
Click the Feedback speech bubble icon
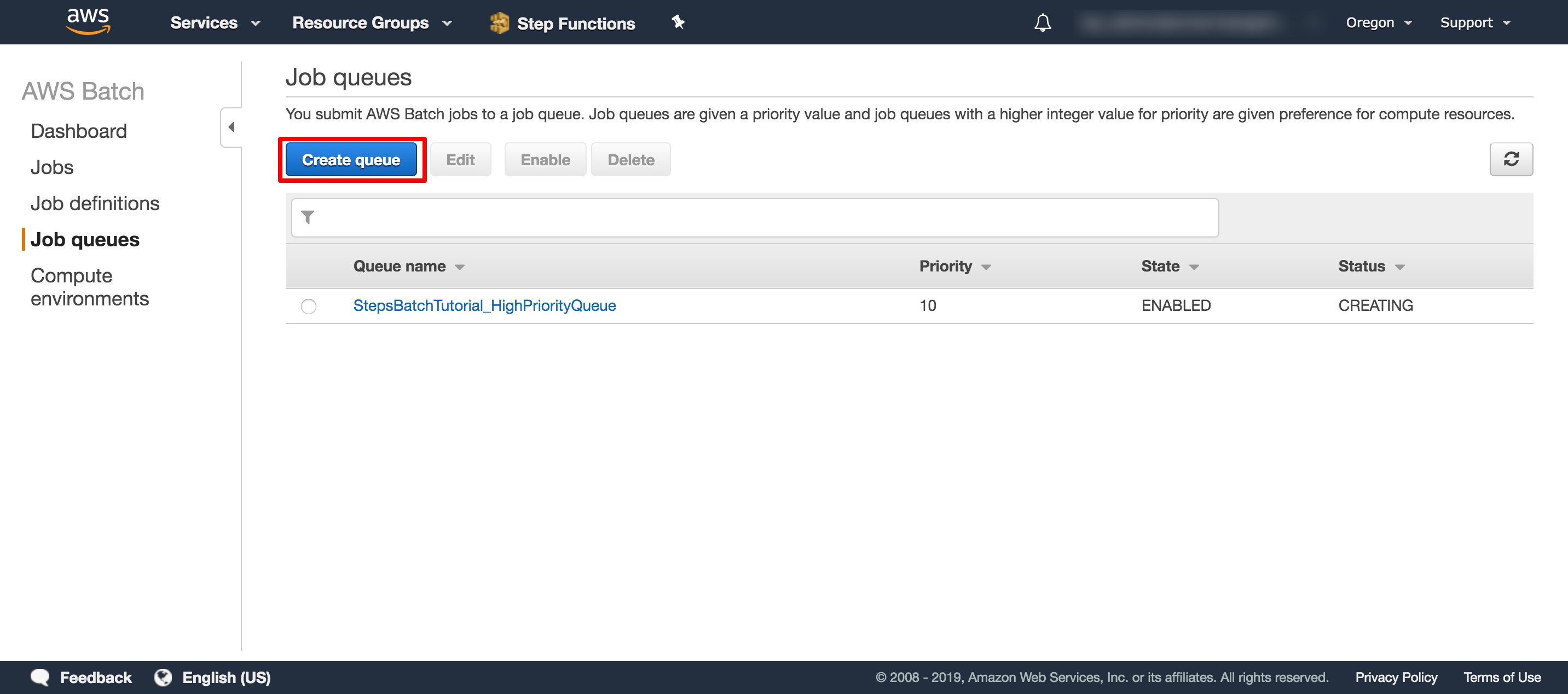click(x=40, y=677)
